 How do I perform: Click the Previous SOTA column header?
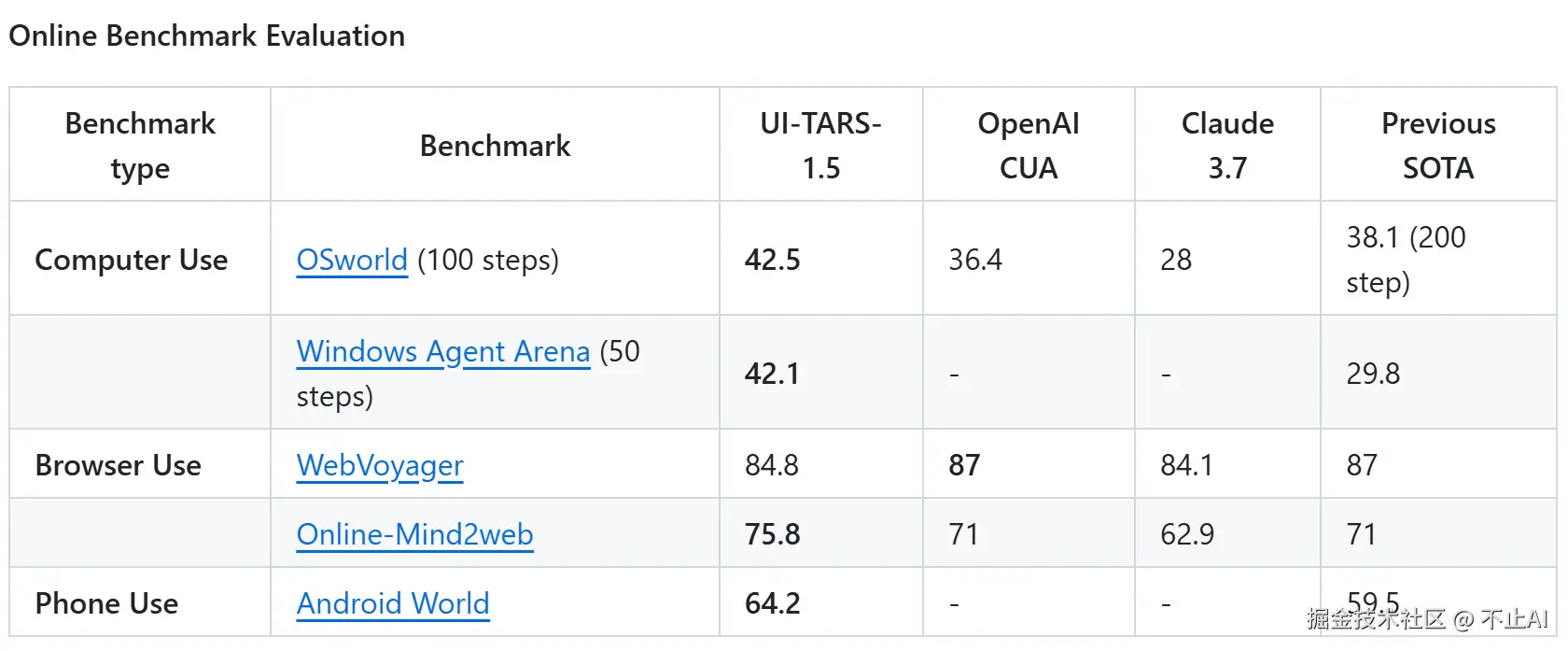point(1438,146)
